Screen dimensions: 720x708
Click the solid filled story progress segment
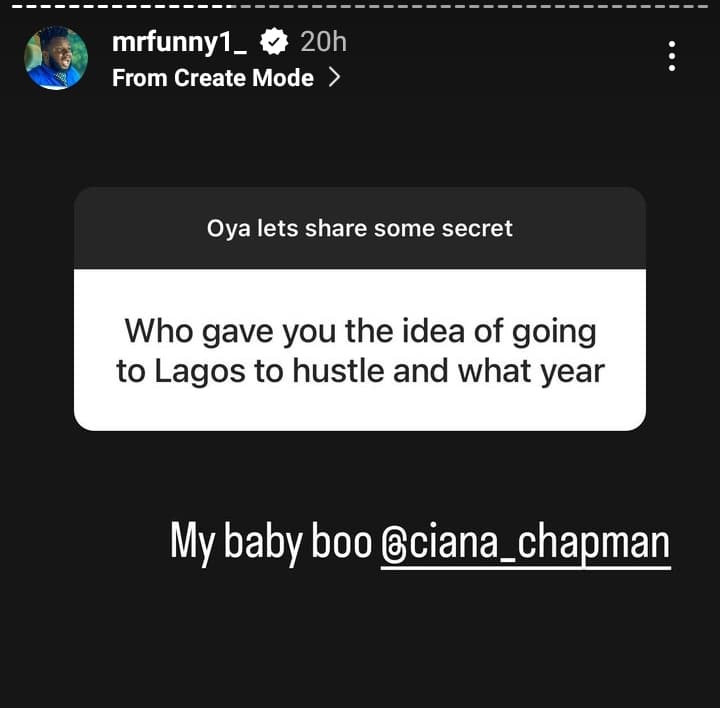click(x=120, y=5)
